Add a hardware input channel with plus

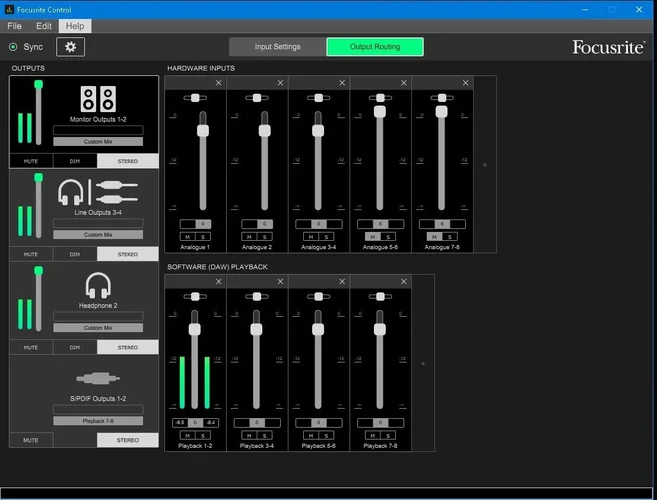tap(485, 165)
